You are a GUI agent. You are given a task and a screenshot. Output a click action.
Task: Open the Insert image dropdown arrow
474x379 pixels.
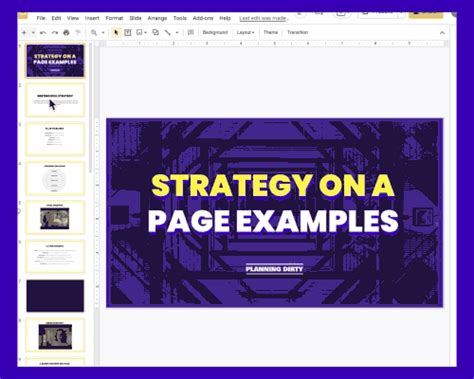pos(146,33)
